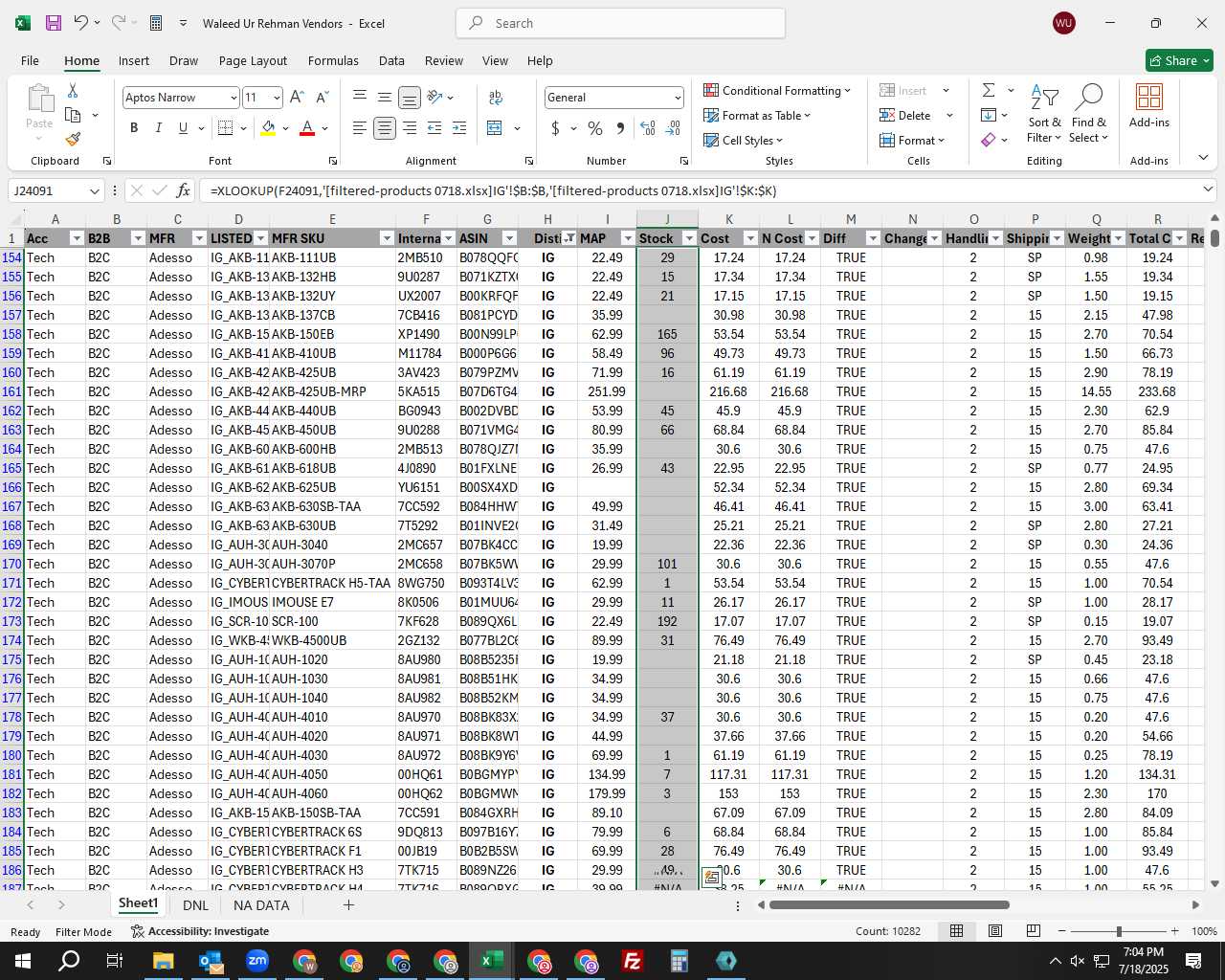Open filter dropdown on the MAP column header
The height and width of the screenshot is (980, 1225).
(x=628, y=238)
